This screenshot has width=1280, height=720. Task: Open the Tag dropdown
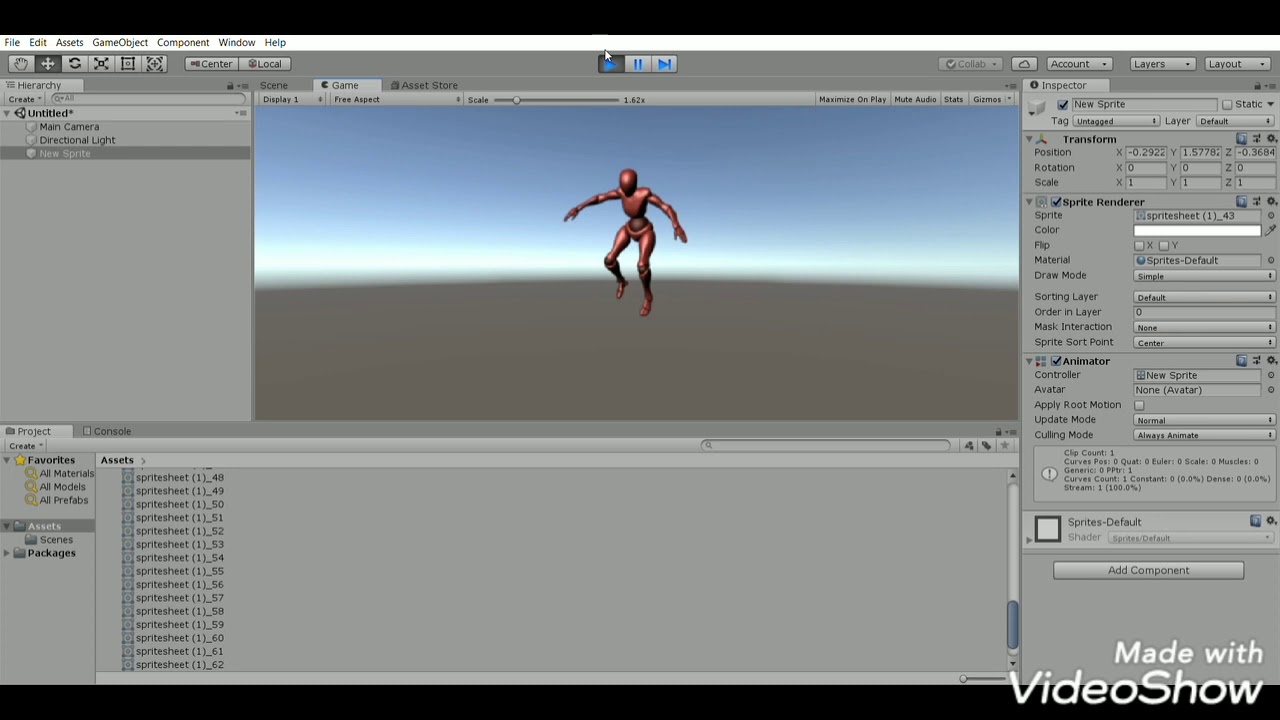coord(1116,122)
